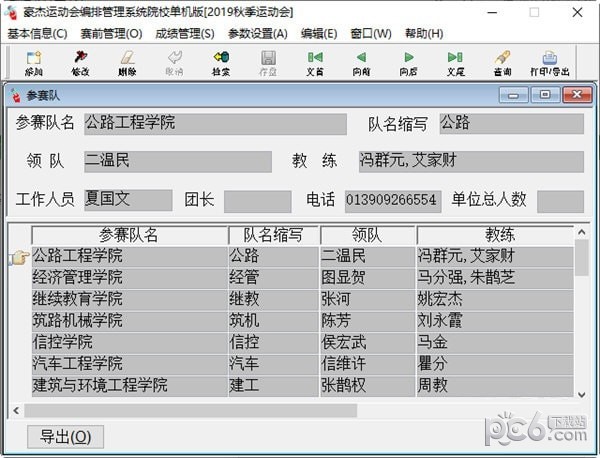Image resolution: width=600 pixels, height=458 pixels.
Task: Jump to first record with 文首 icon
Action: click(x=315, y=63)
